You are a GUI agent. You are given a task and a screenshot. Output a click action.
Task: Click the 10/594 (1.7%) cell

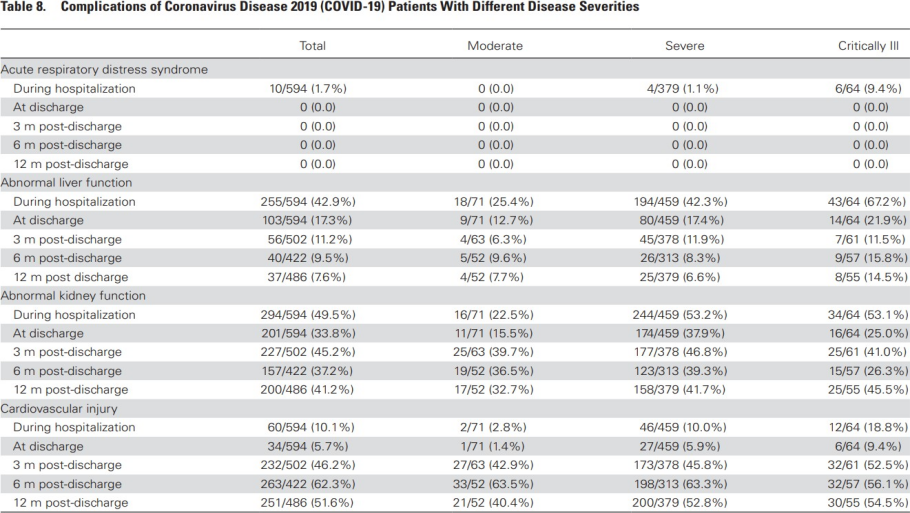tap(308, 89)
